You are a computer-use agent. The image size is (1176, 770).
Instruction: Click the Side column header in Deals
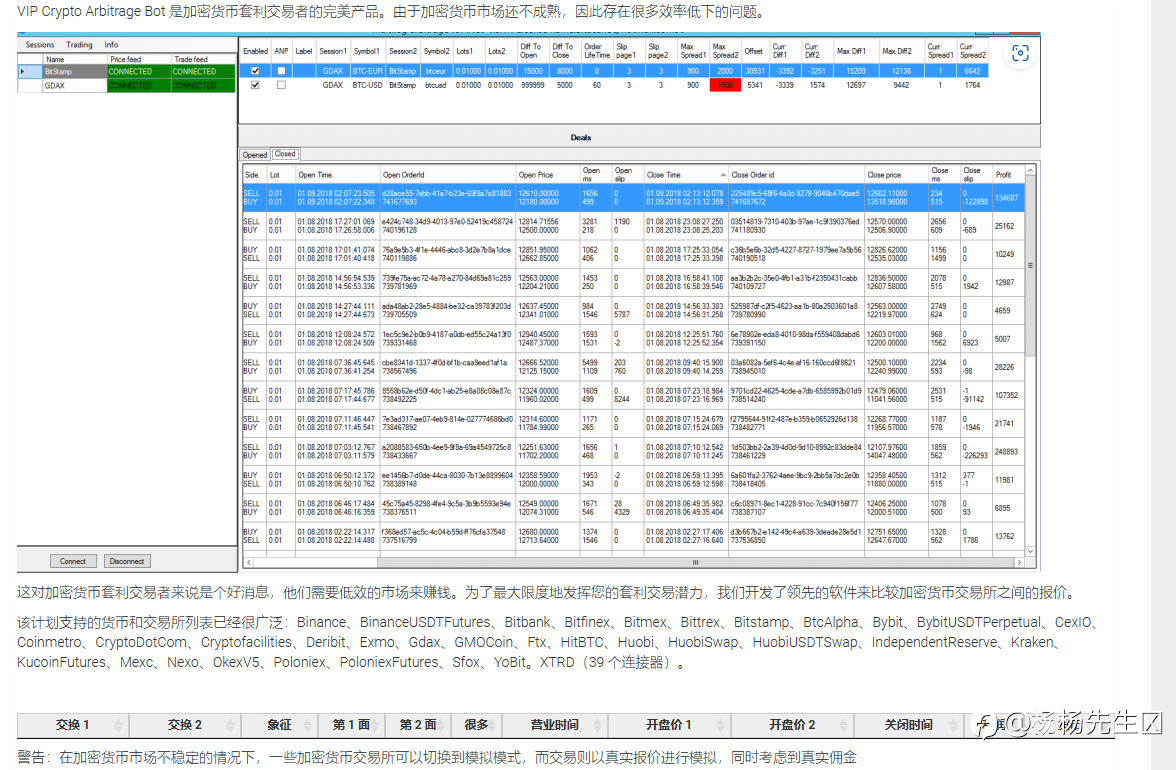[254, 175]
